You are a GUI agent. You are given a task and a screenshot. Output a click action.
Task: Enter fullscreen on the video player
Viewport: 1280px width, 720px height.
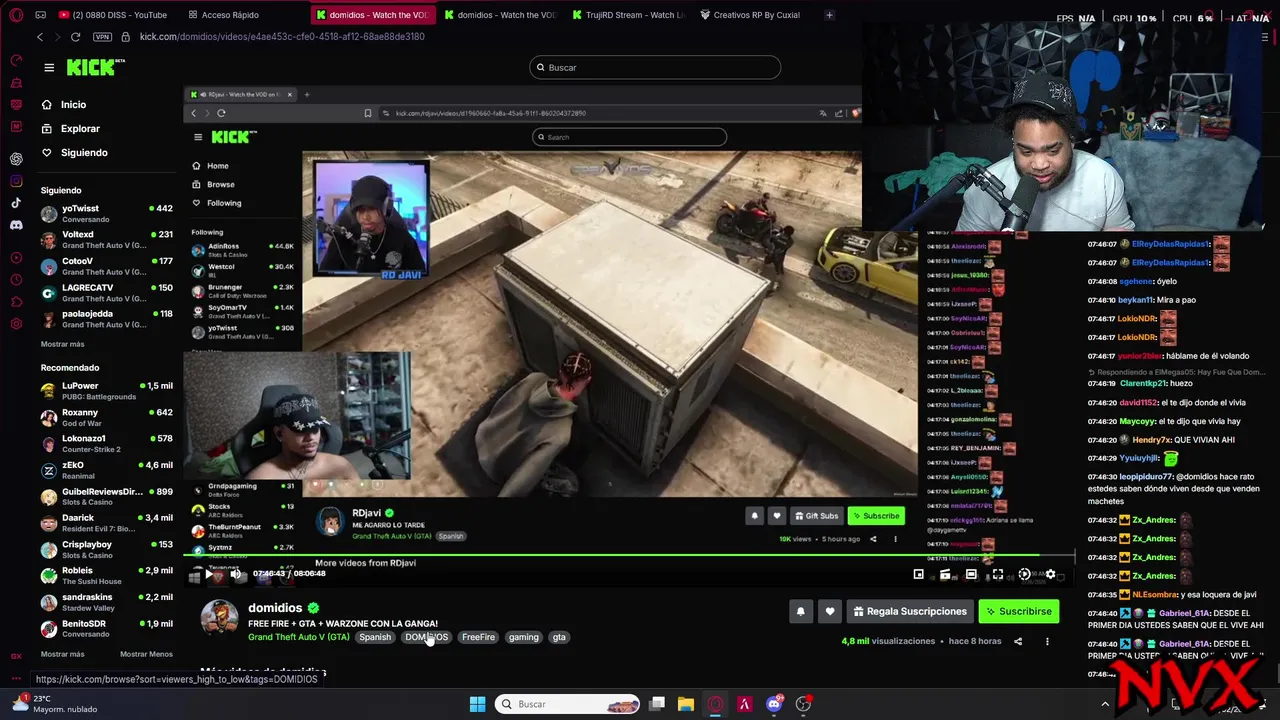tap(997, 574)
